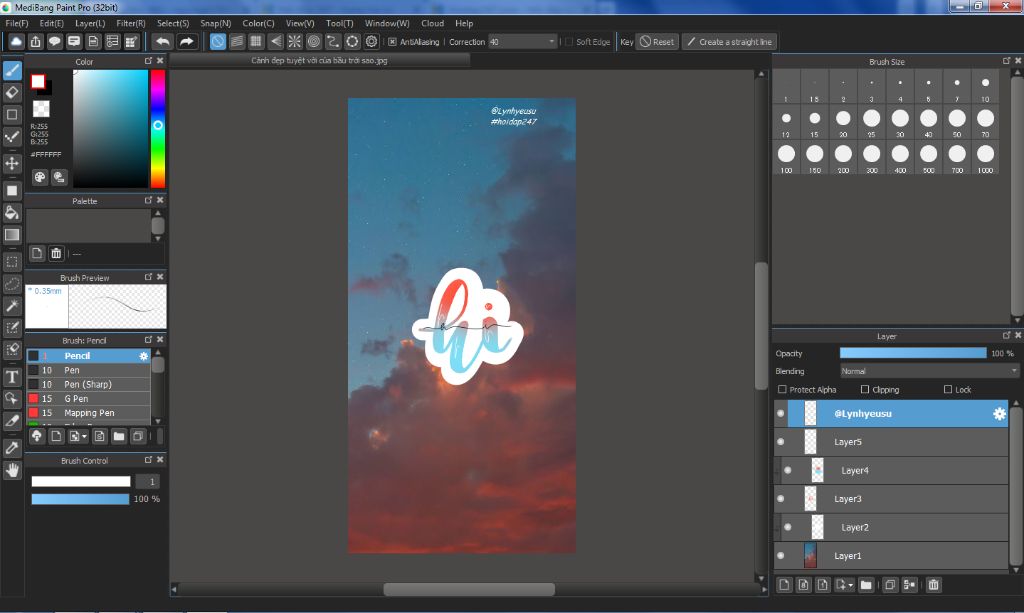The image size is (1024, 613).
Task: Enable Clipping checkbox
Action: pyautogui.click(x=865, y=390)
